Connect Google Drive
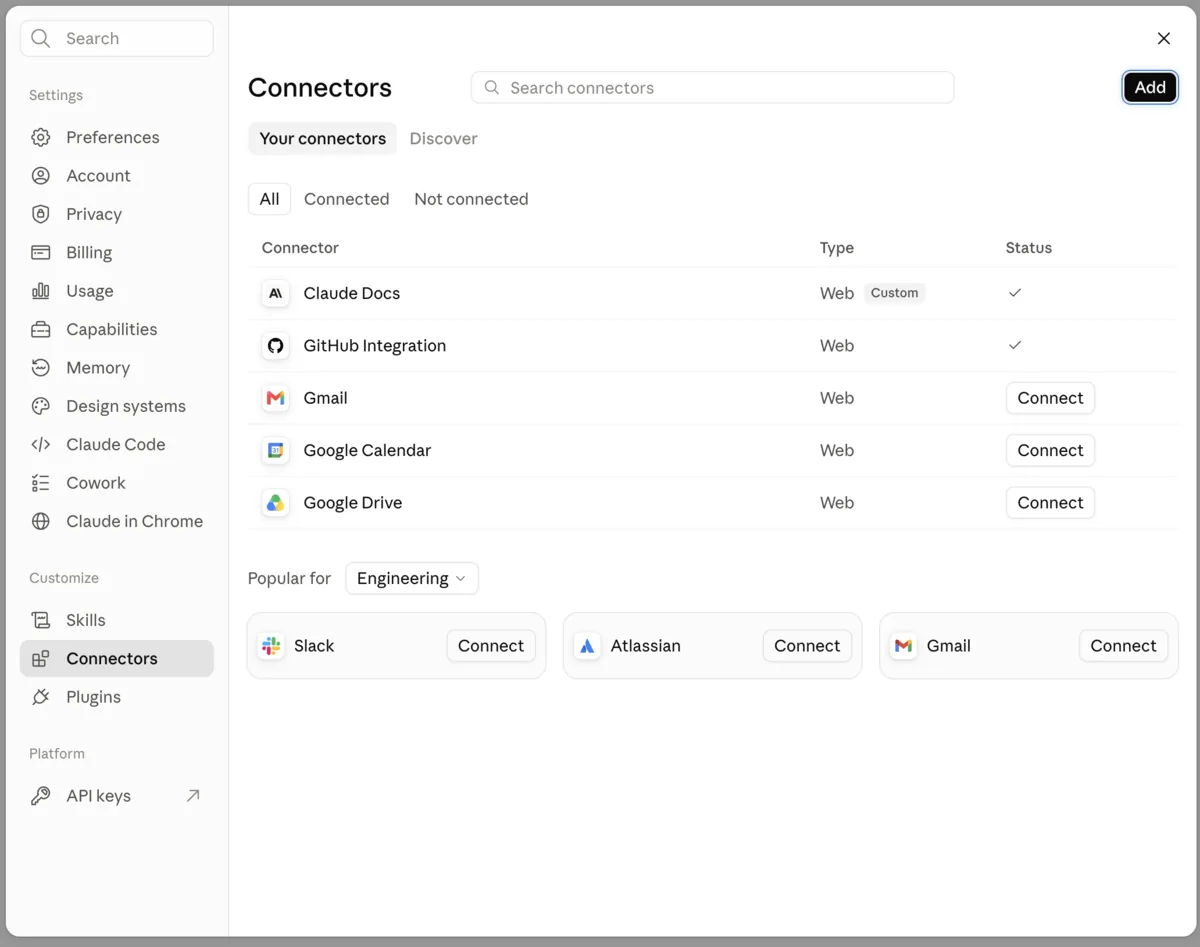 pyautogui.click(x=1050, y=503)
